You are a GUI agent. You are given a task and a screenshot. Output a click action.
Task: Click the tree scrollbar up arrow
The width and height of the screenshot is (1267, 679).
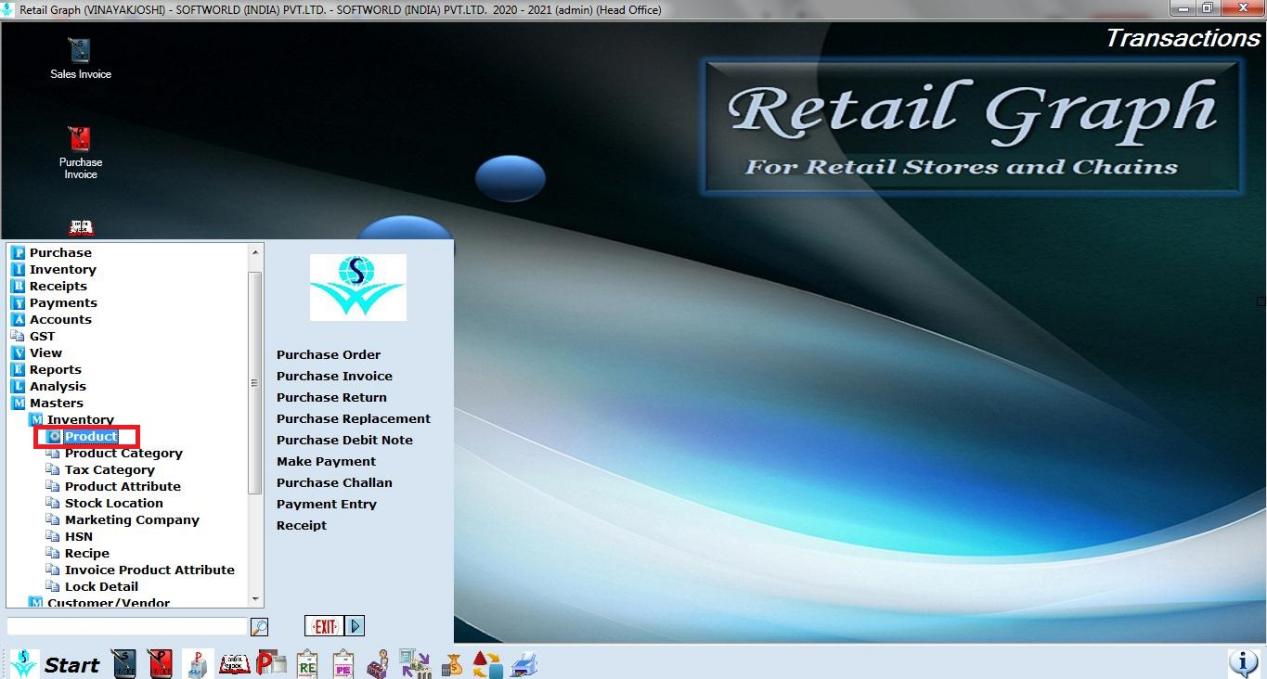coord(255,251)
